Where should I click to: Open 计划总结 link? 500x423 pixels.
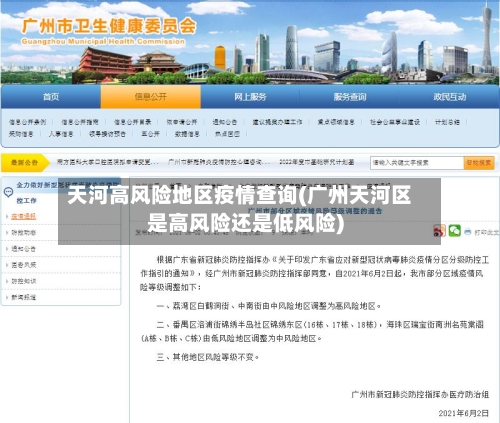[x=447, y=122]
